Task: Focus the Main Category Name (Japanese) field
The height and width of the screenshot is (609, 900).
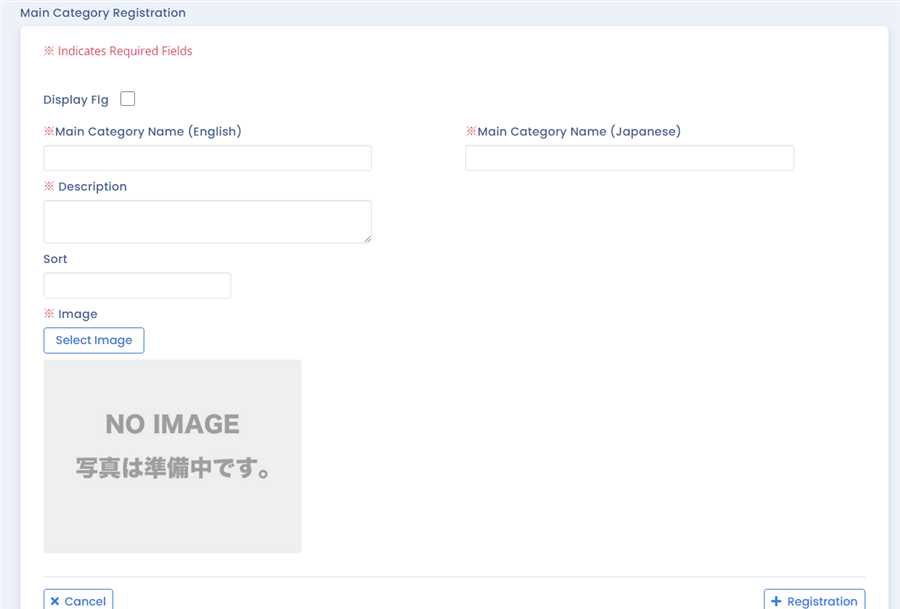Action: 629,158
